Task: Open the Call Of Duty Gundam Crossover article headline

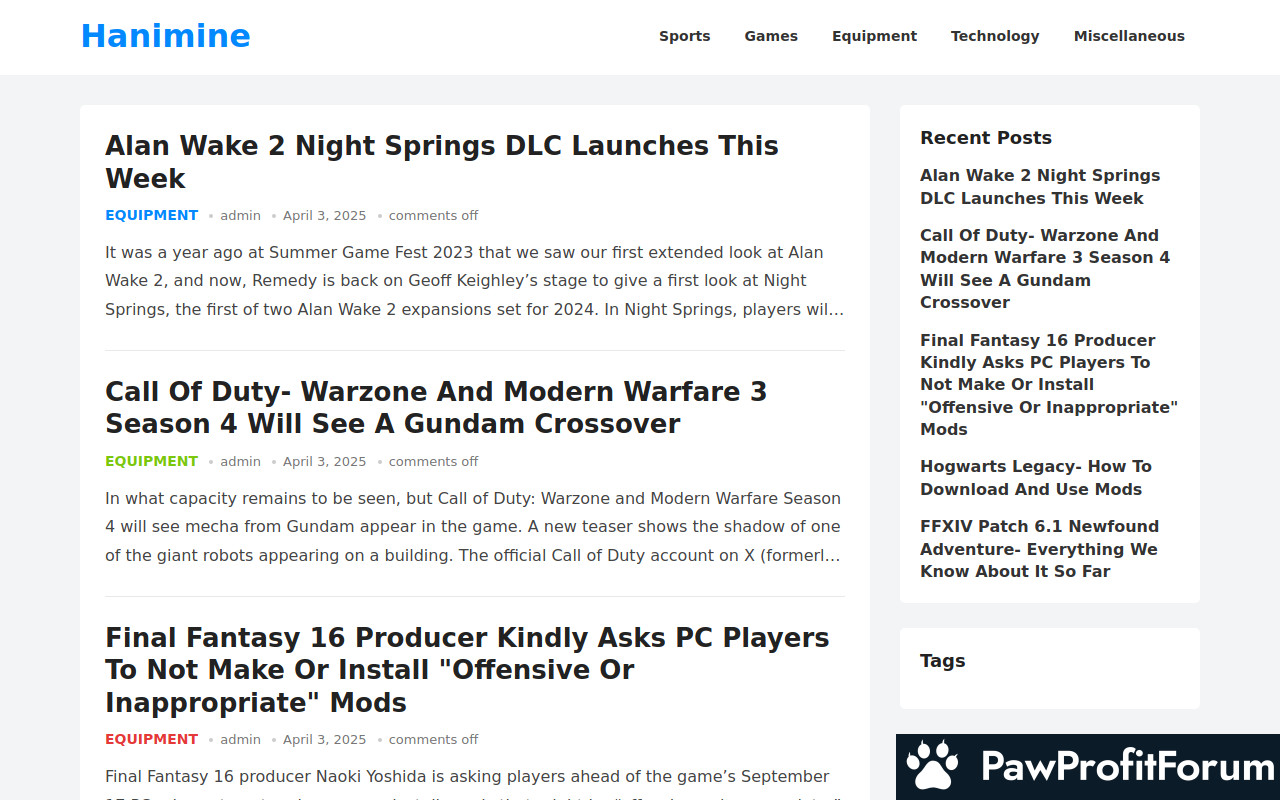Action: click(435, 407)
